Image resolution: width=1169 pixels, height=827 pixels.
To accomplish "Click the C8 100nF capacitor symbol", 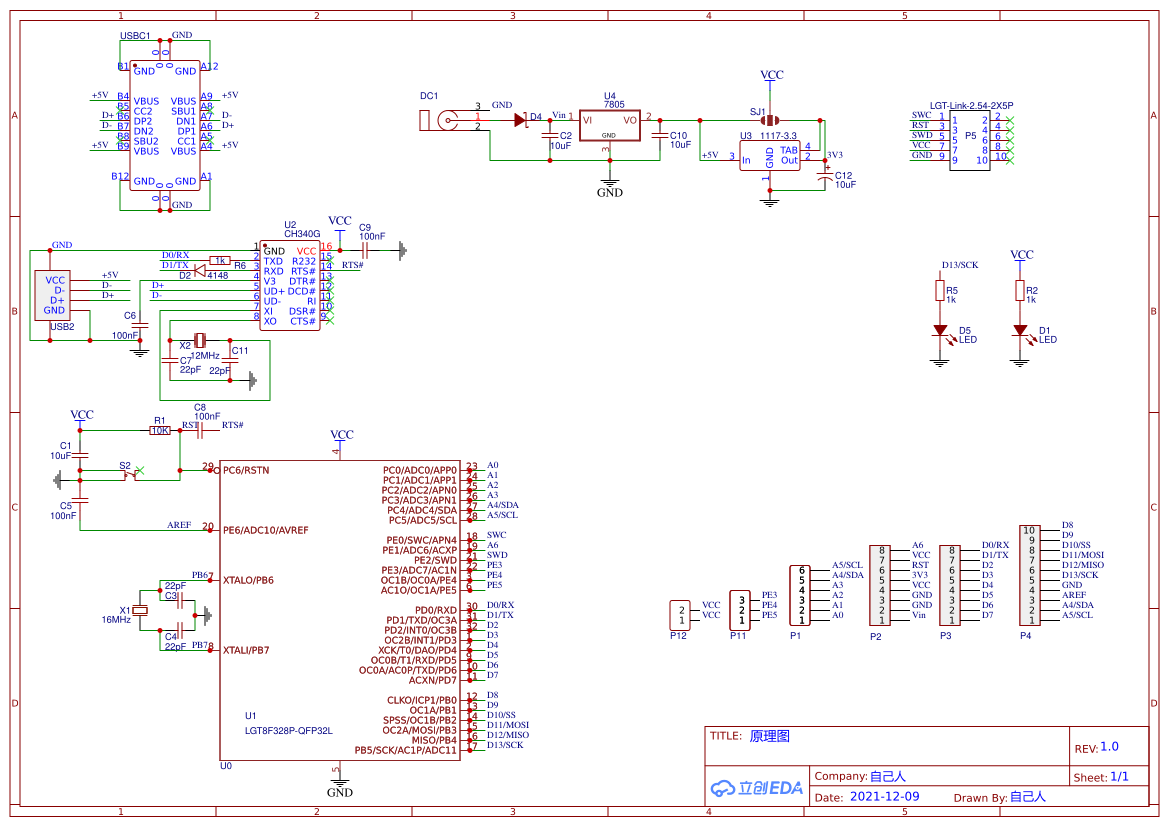I will click(x=200, y=430).
